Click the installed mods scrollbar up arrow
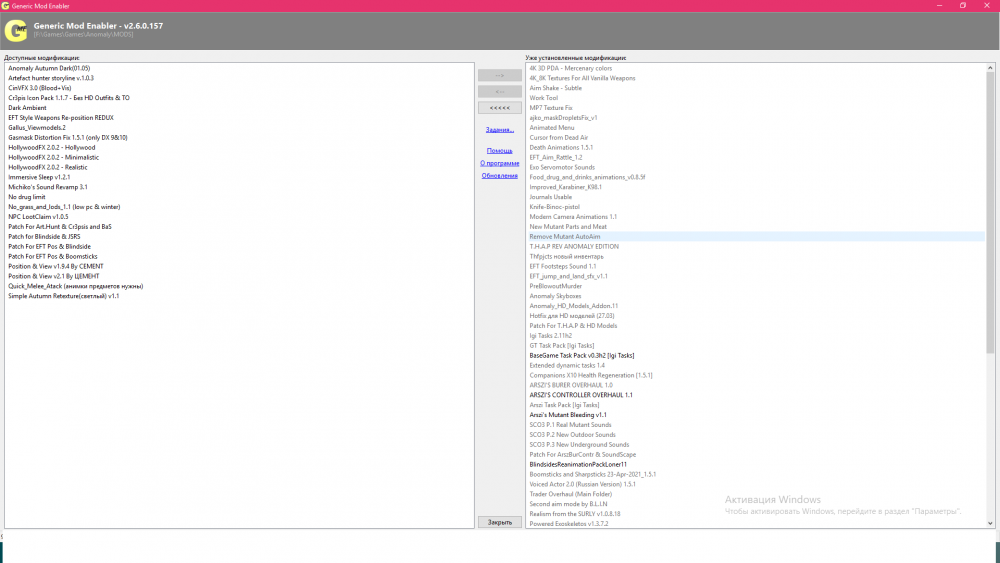The width and height of the screenshot is (1000, 563). click(x=990, y=68)
